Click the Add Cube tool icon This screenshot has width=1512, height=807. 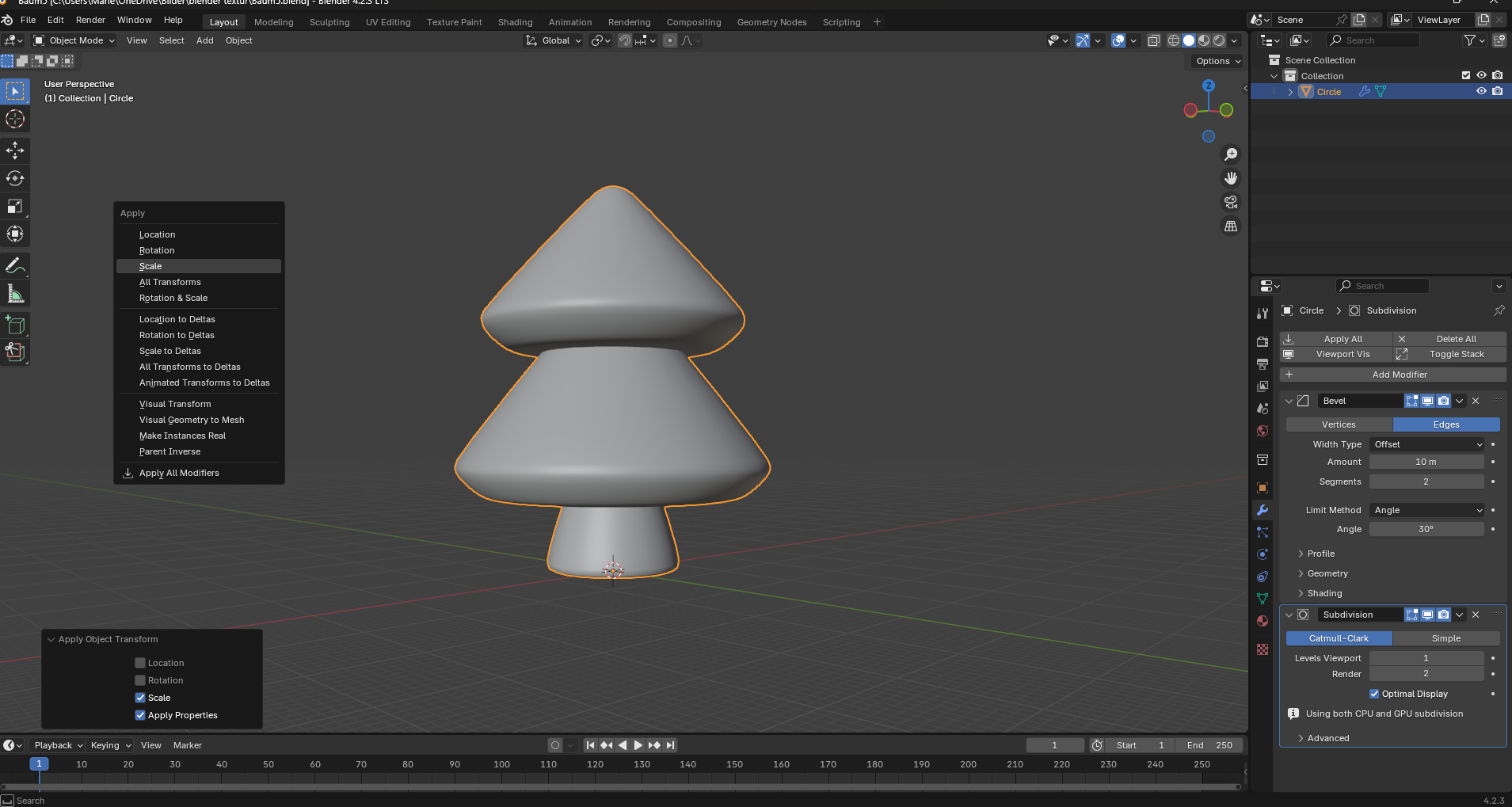click(15, 325)
